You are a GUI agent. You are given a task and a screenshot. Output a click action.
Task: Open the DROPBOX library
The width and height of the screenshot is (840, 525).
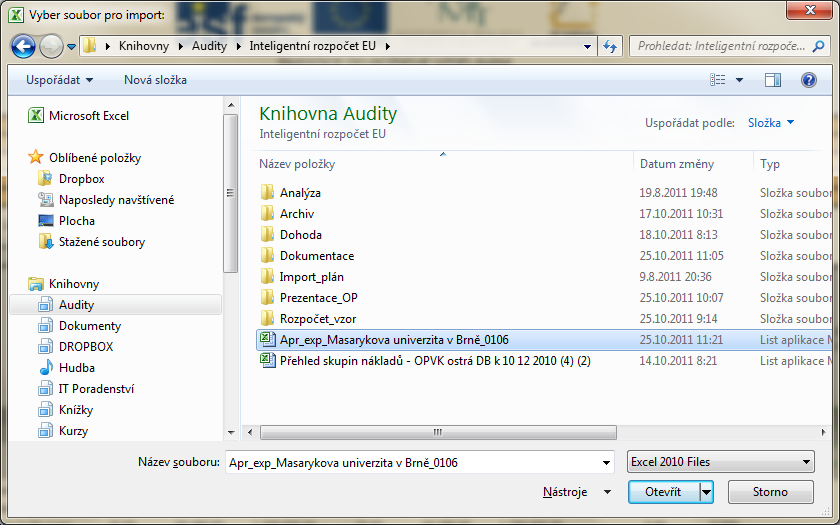click(76, 347)
